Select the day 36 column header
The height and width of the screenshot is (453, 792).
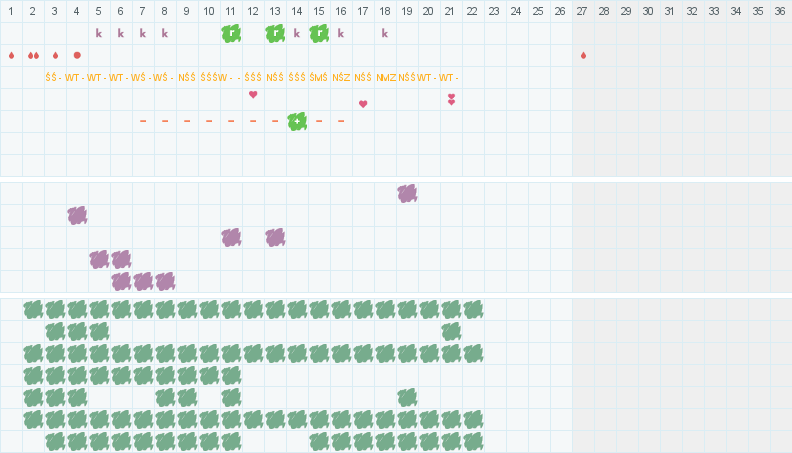780,11
